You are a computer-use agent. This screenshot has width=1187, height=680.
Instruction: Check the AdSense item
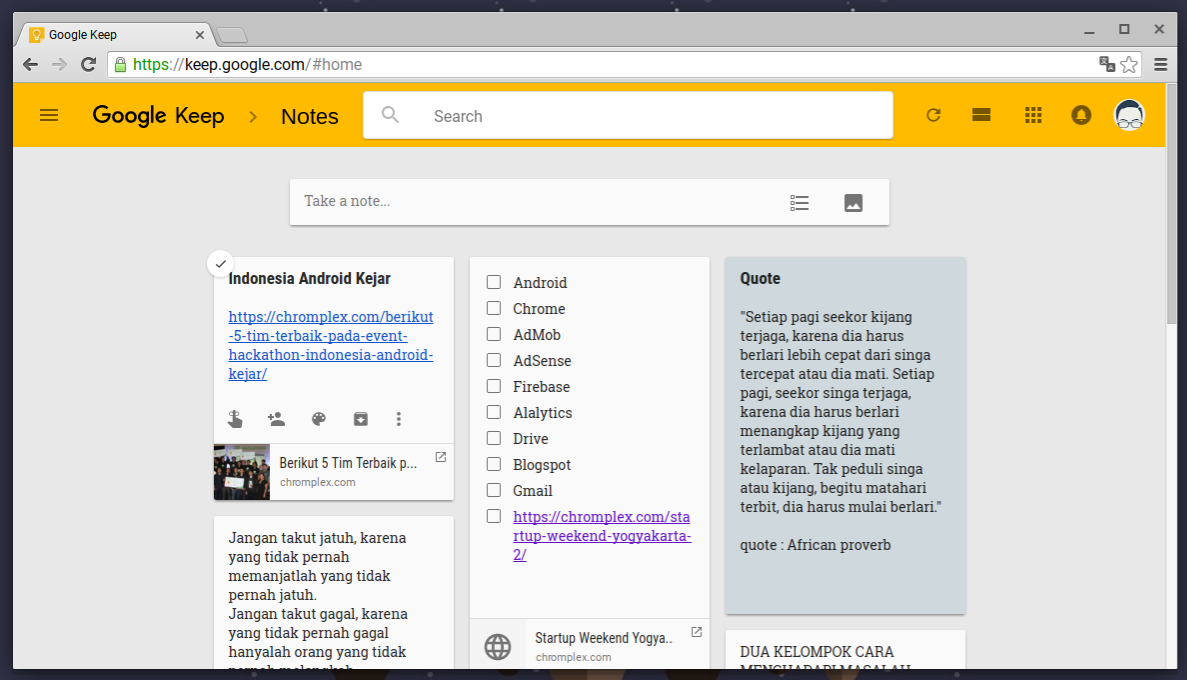pos(494,360)
